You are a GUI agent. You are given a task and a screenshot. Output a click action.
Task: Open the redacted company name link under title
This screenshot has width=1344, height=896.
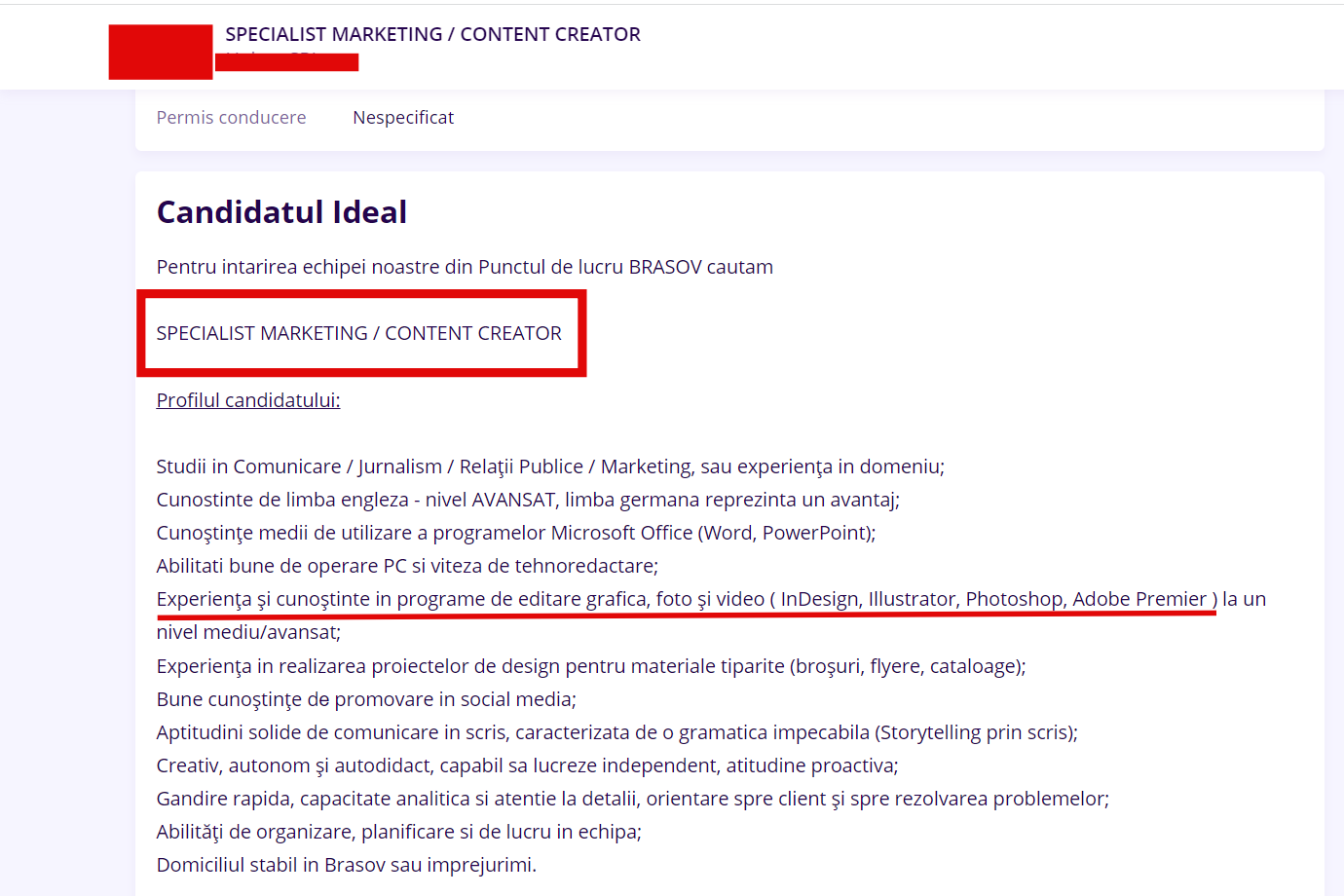pyautogui.click(x=286, y=62)
